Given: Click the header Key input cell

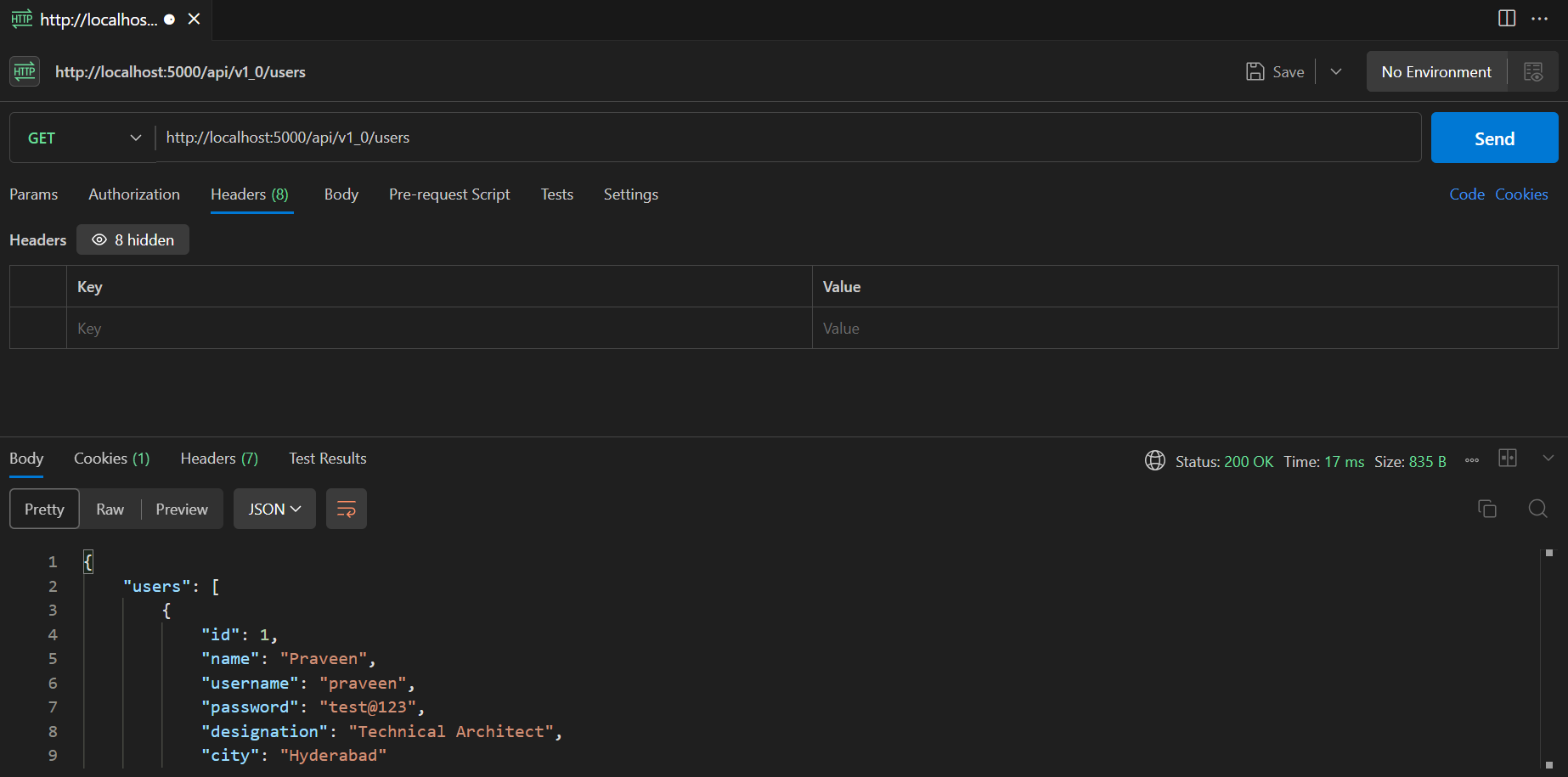Looking at the screenshot, I should [x=439, y=328].
